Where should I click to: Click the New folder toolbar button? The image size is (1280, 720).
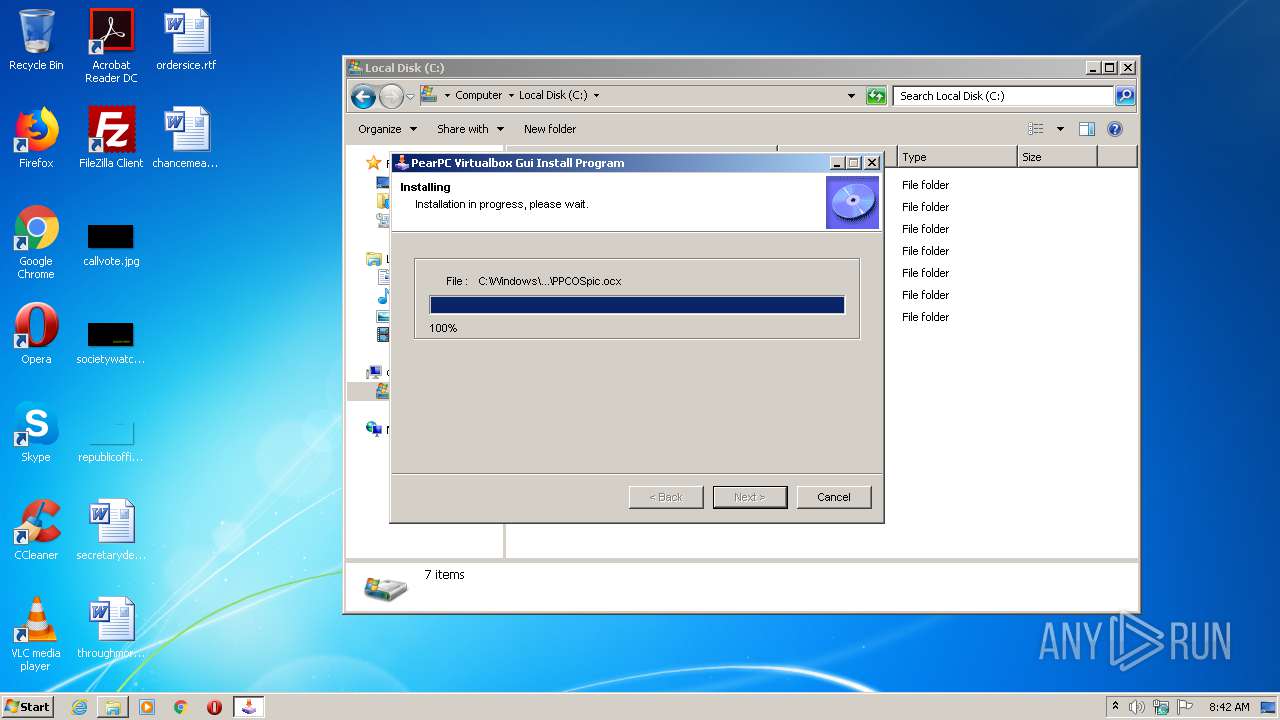[x=550, y=129]
